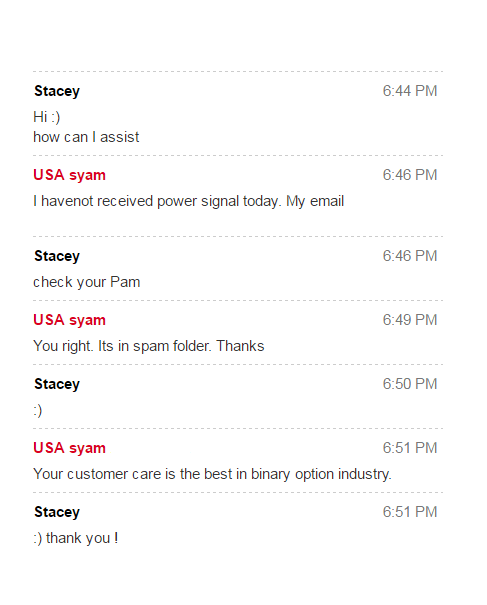Click the 6:50 PM timestamp
The width and height of the screenshot is (487, 605).
tap(410, 384)
